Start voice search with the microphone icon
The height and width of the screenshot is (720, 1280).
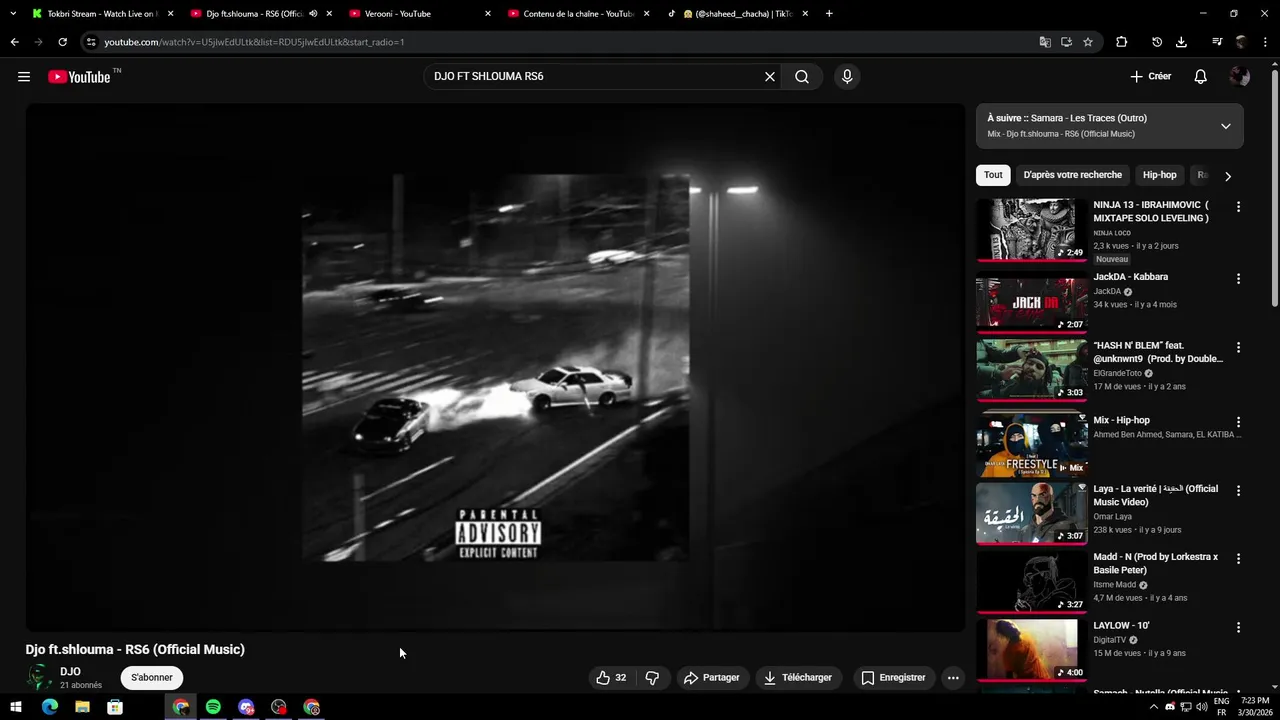coord(847,77)
